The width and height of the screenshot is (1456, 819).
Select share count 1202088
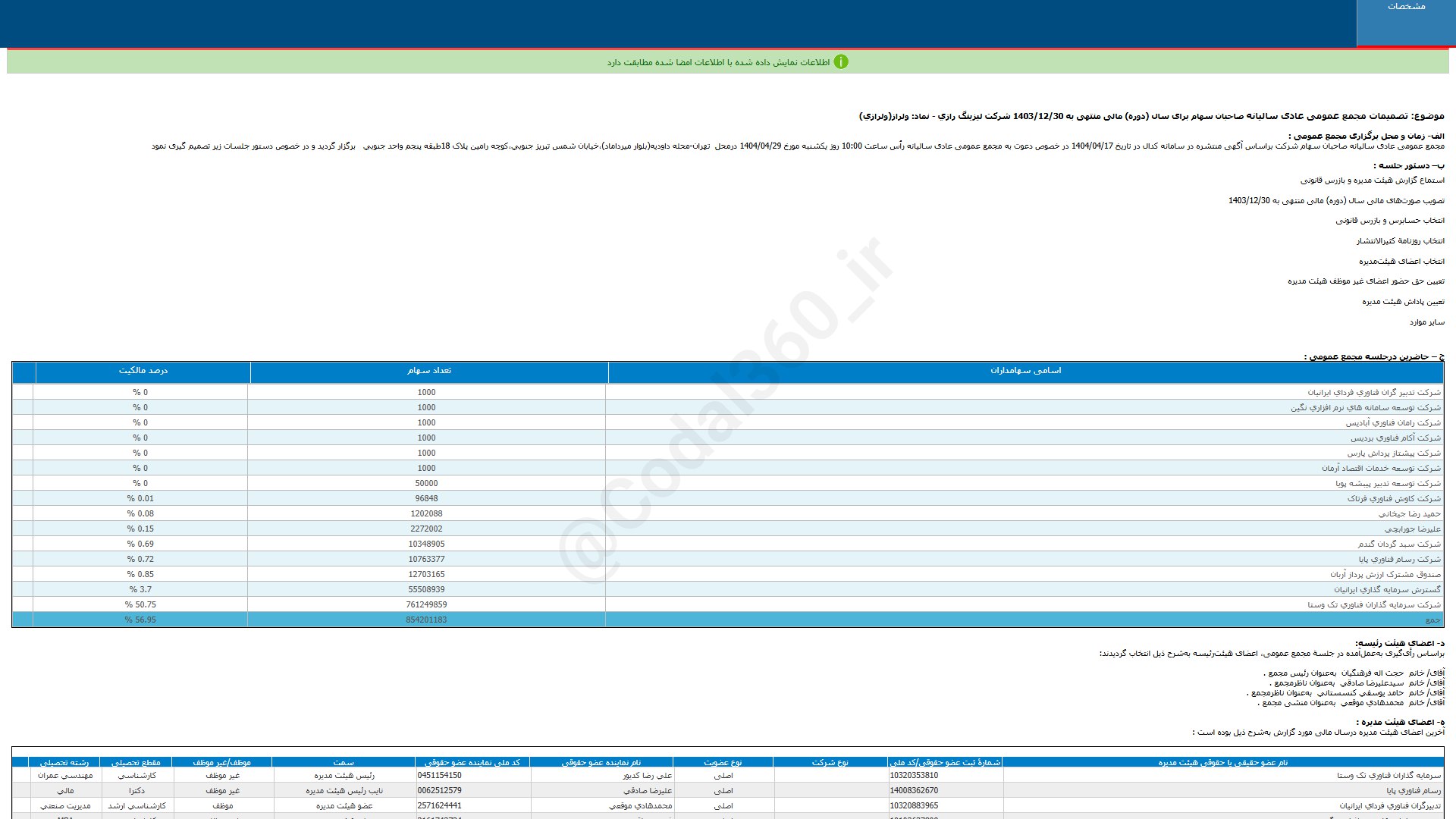click(x=426, y=514)
